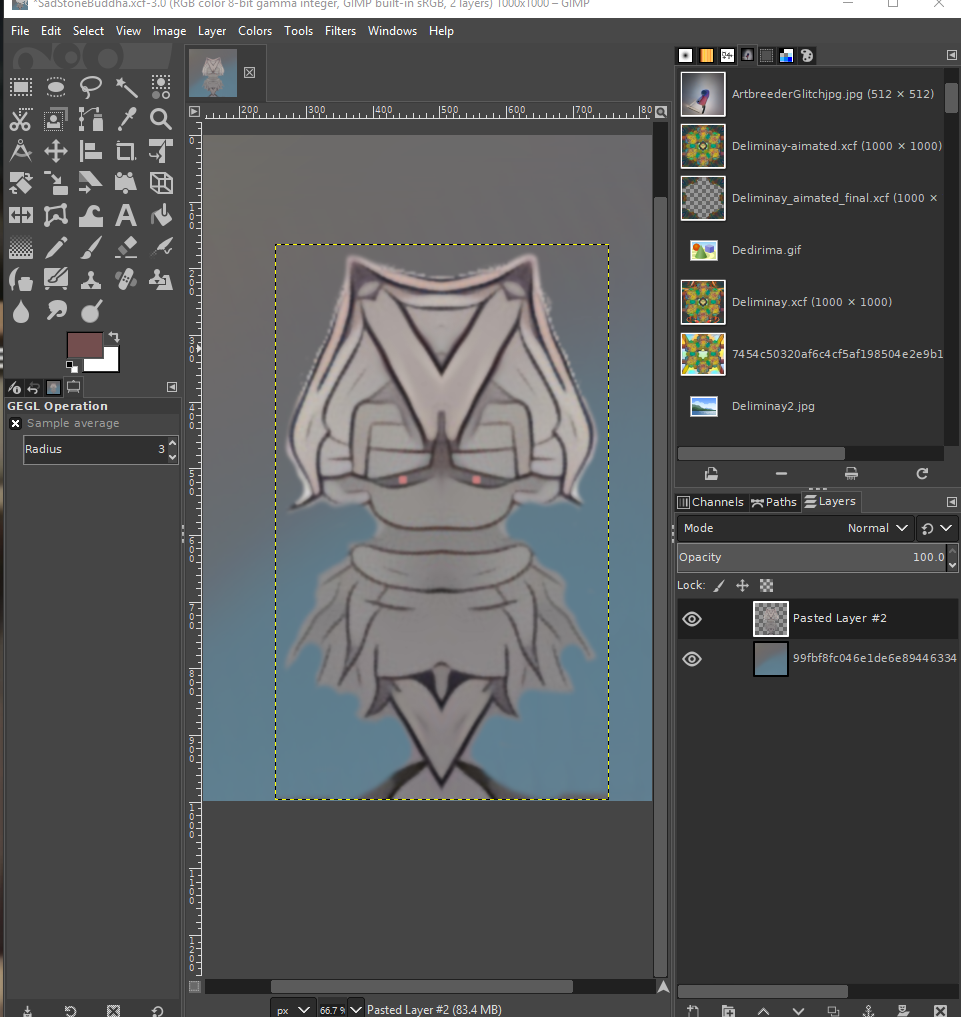Adjust the layer Opacity slider
The height and width of the screenshot is (1017, 961).
812,558
